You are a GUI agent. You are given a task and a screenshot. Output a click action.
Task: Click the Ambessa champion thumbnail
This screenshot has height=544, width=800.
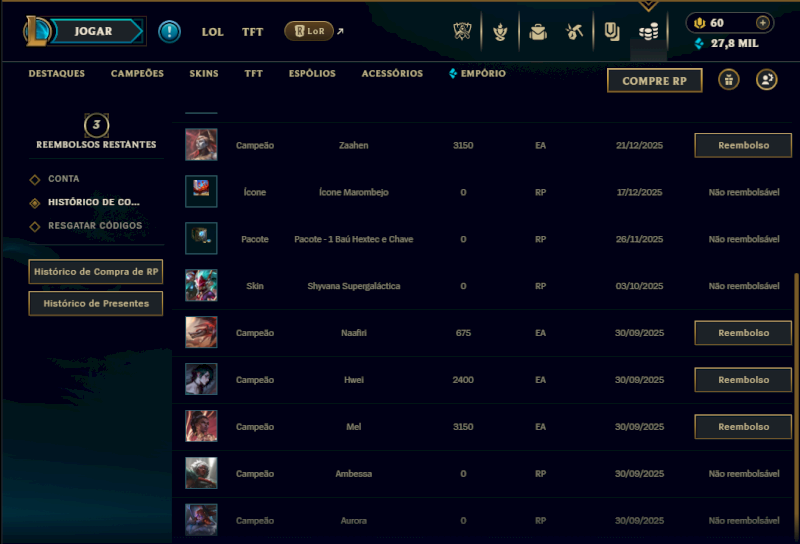tap(201, 473)
